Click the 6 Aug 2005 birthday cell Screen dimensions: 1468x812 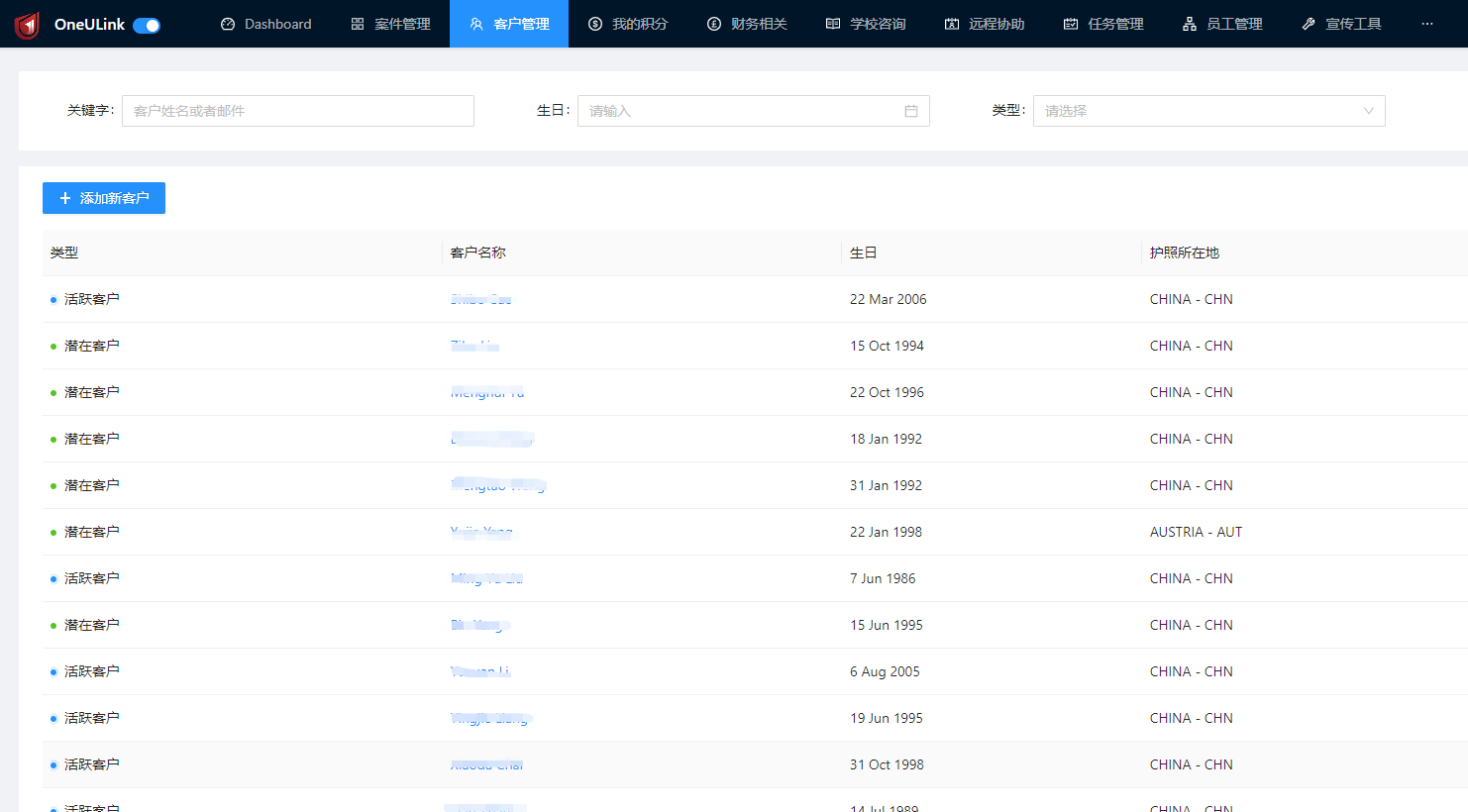[x=885, y=671]
